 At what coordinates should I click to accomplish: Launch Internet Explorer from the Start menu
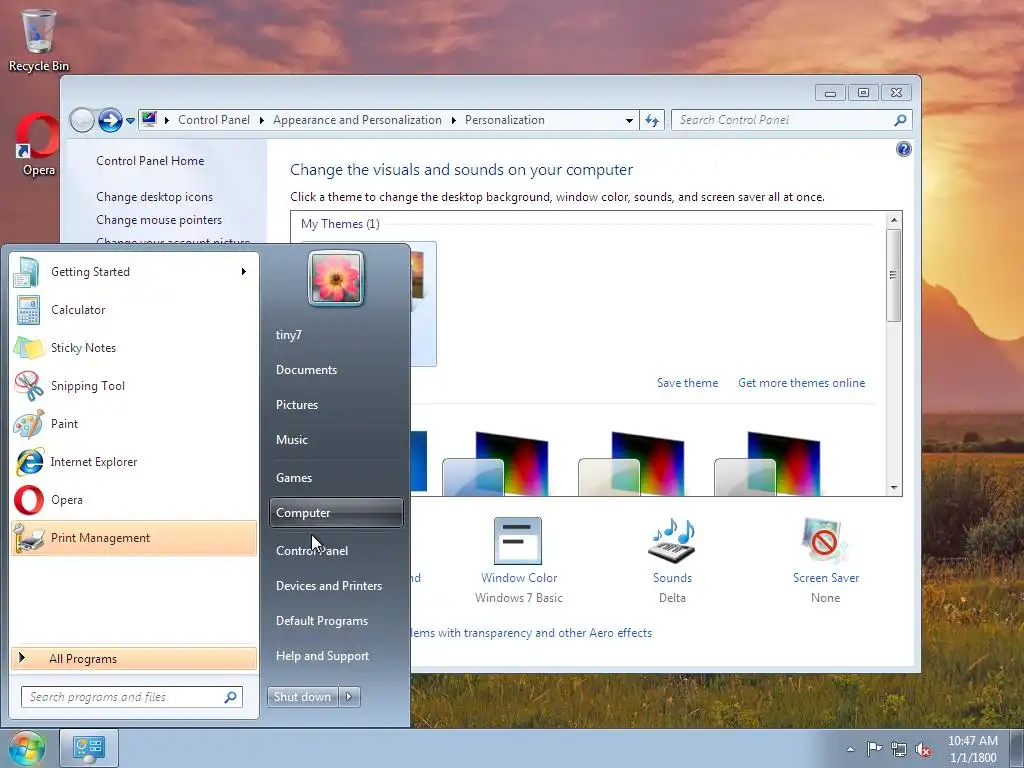[134, 462]
